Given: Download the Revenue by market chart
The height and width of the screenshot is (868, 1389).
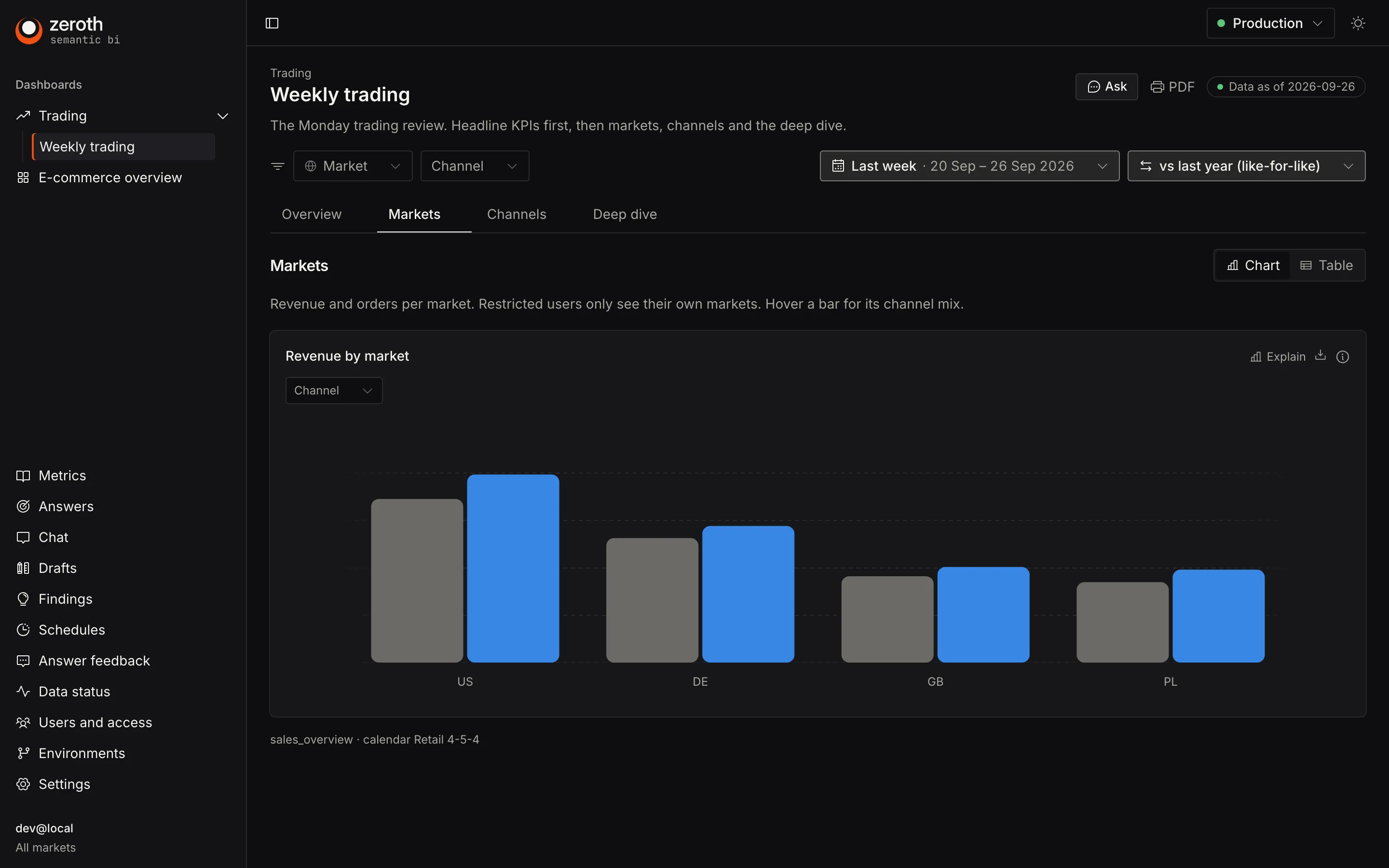Looking at the screenshot, I should [1321, 355].
